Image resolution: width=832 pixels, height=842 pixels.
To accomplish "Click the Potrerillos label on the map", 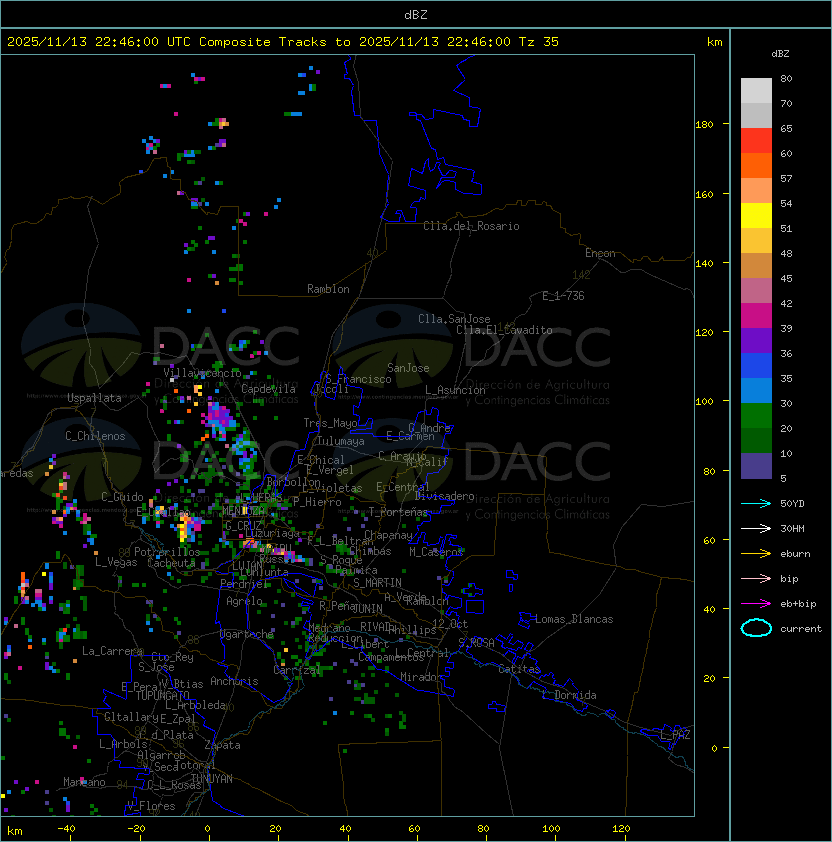I will (167, 552).
